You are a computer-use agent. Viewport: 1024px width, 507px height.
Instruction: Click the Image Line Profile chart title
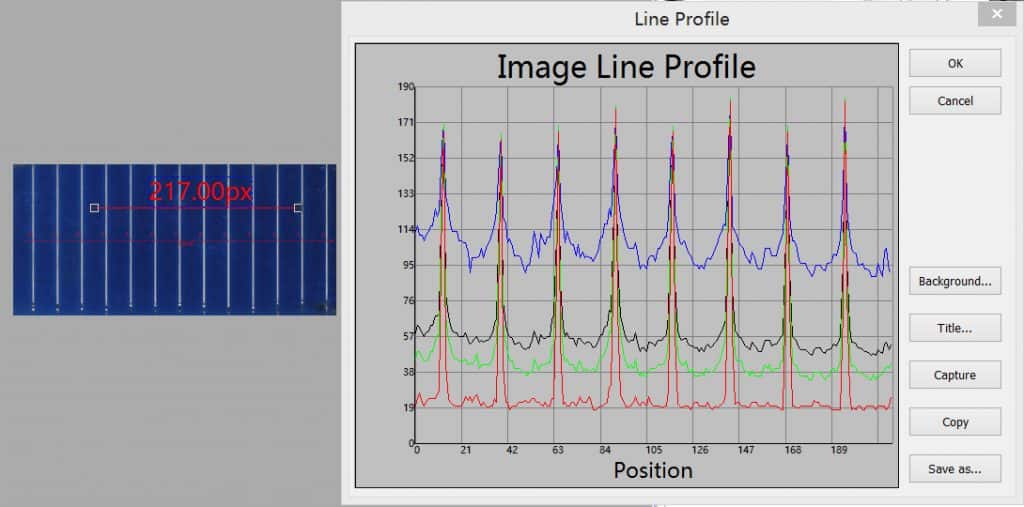coord(626,67)
